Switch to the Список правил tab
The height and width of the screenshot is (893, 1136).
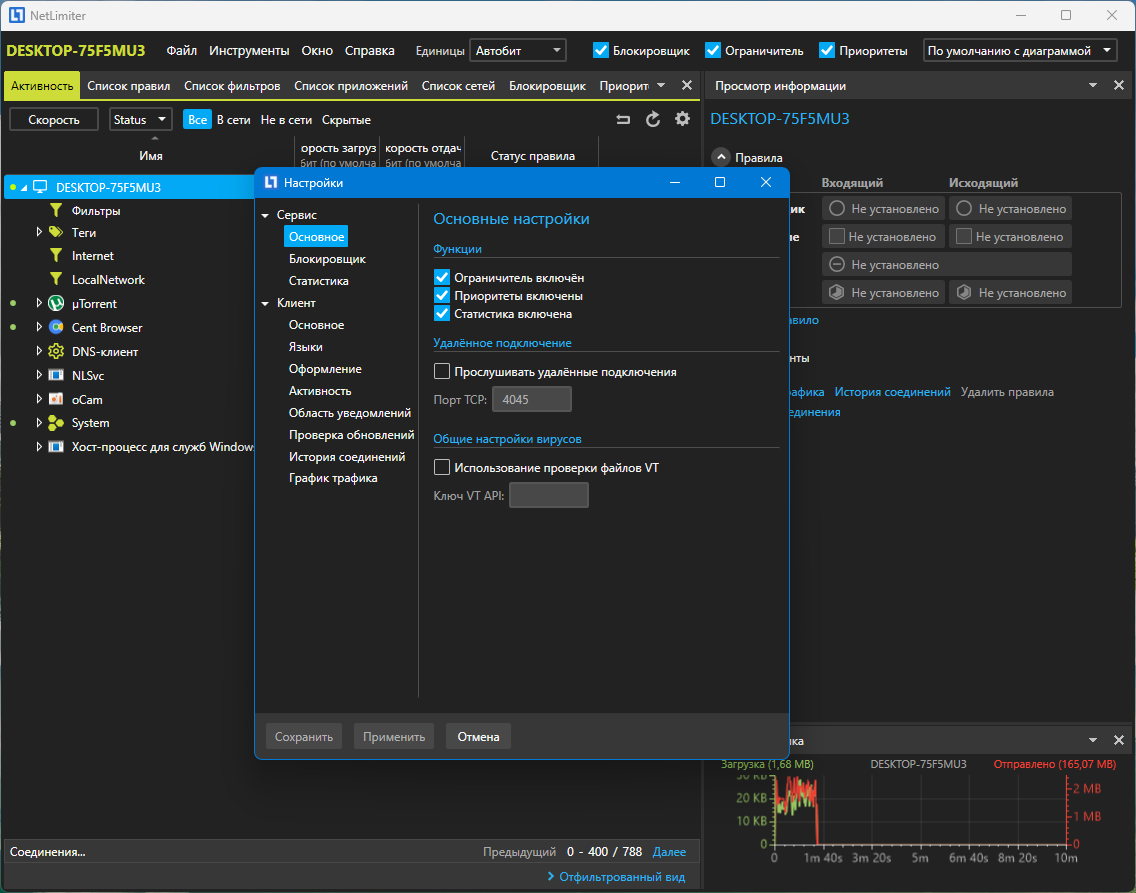pyautogui.click(x=129, y=86)
